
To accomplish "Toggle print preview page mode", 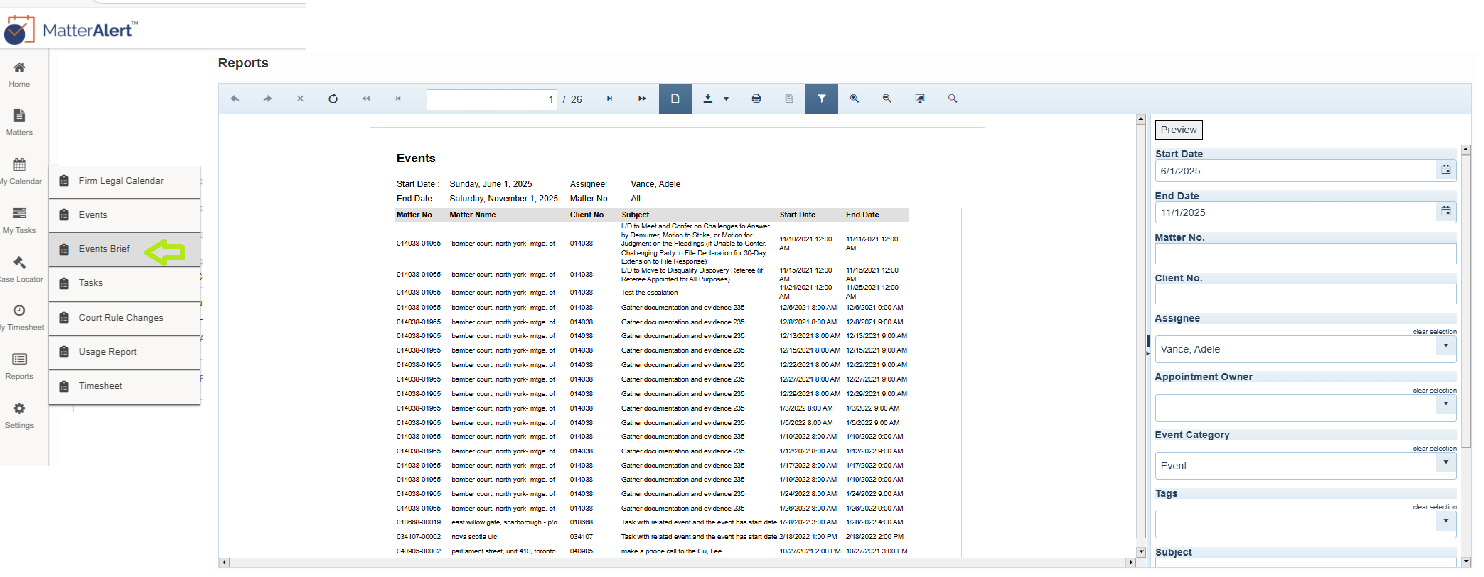I will (x=675, y=99).
